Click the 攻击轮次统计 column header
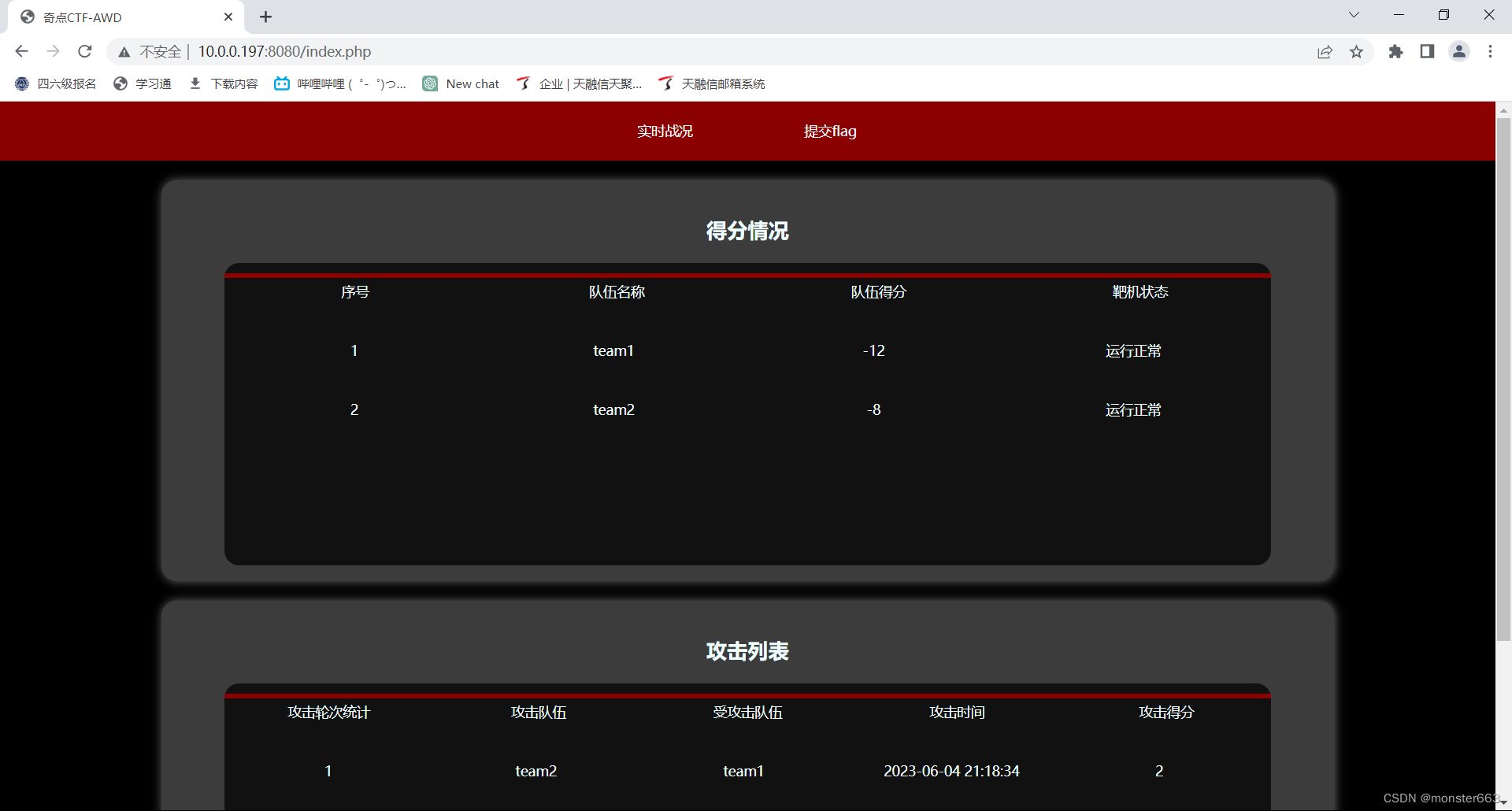The image size is (1512, 811). tap(328, 713)
